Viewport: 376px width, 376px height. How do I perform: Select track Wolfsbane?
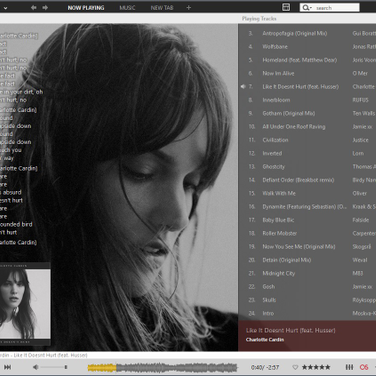275,47
